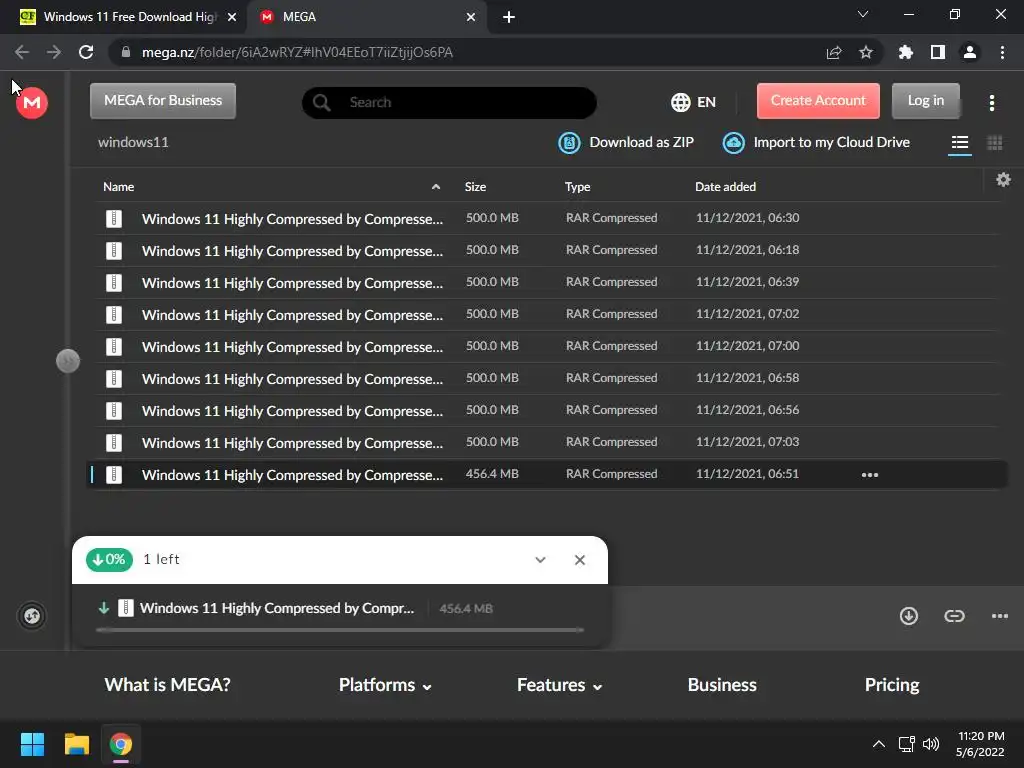
Task: Open the Pricing footer link
Action: pyautogui.click(x=891, y=685)
